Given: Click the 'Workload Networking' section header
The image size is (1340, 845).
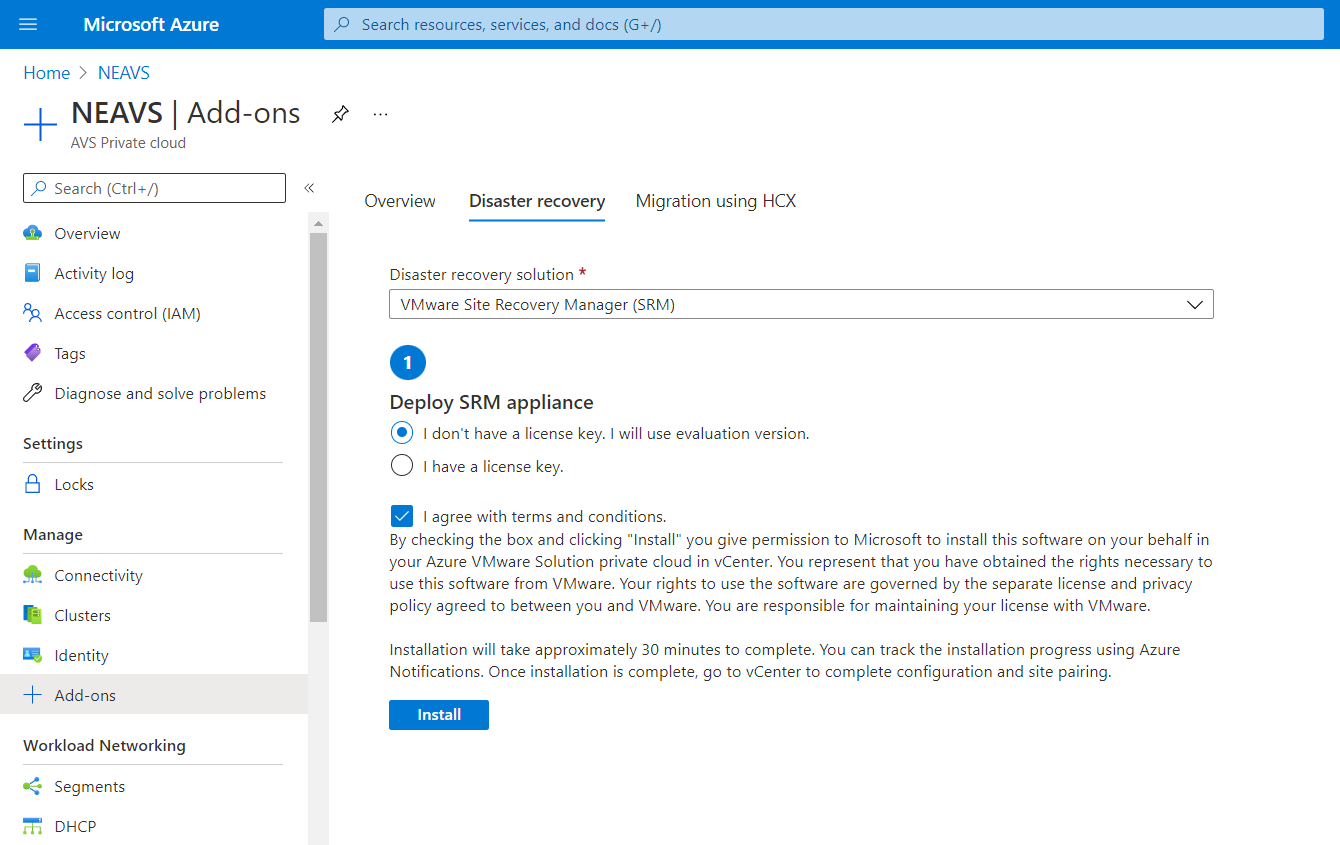Looking at the screenshot, I should click(x=104, y=745).
